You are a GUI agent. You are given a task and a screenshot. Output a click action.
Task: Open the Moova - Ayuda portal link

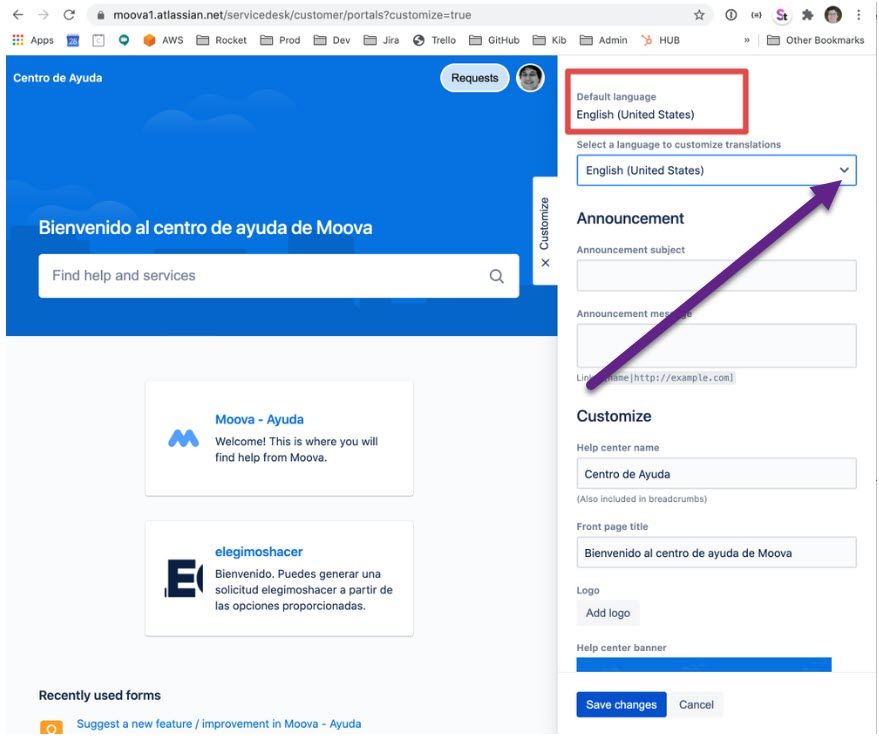pos(260,419)
